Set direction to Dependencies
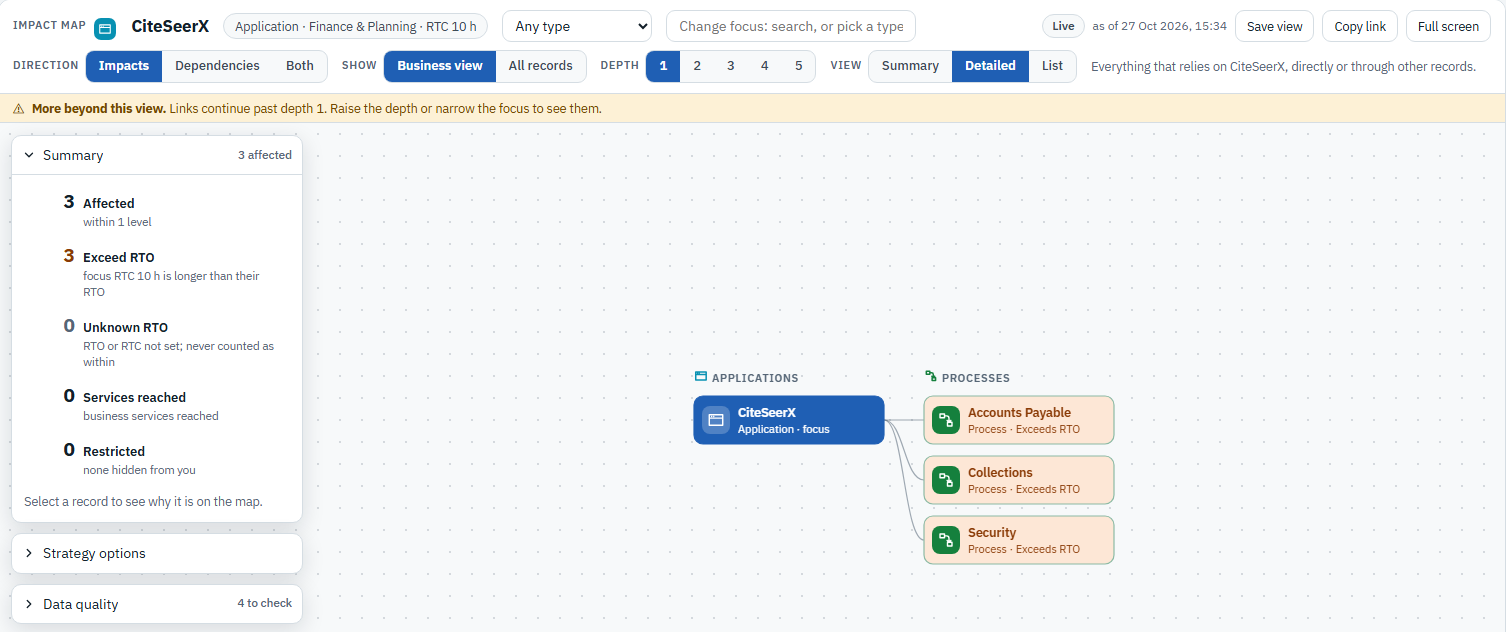1506x632 pixels. [x=217, y=66]
